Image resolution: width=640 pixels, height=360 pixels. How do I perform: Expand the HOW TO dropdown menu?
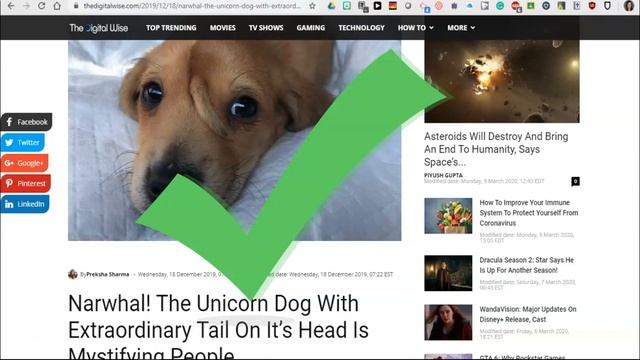coord(416,28)
